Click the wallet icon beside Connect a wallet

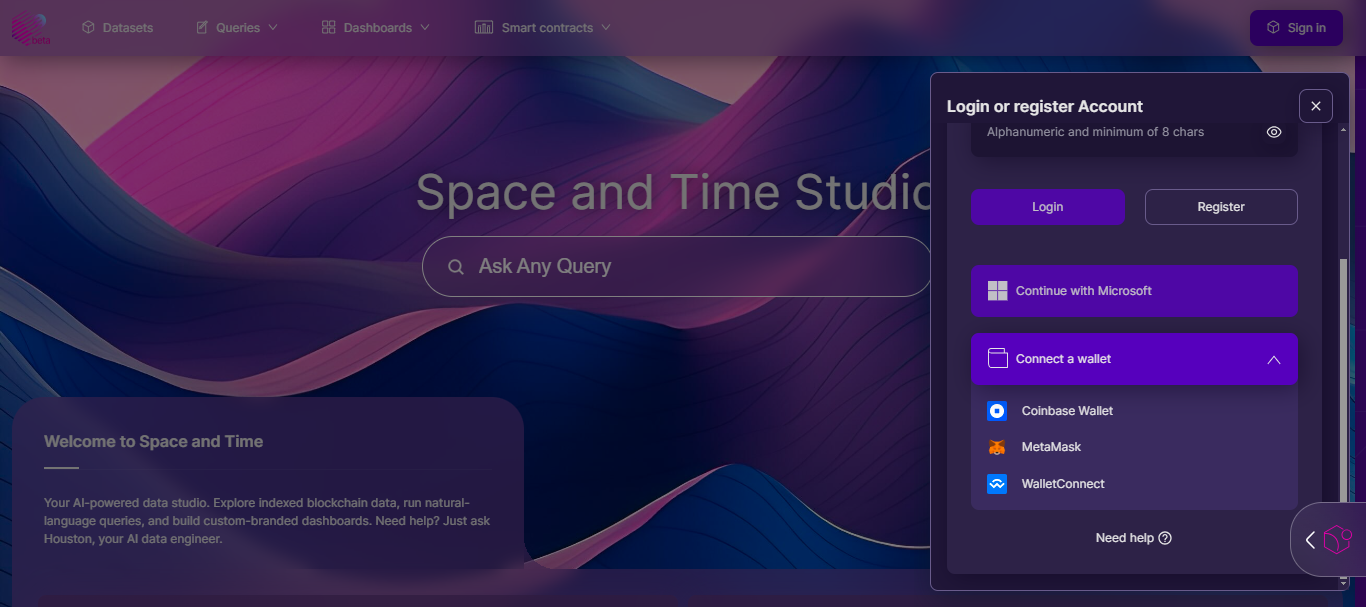(997, 359)
